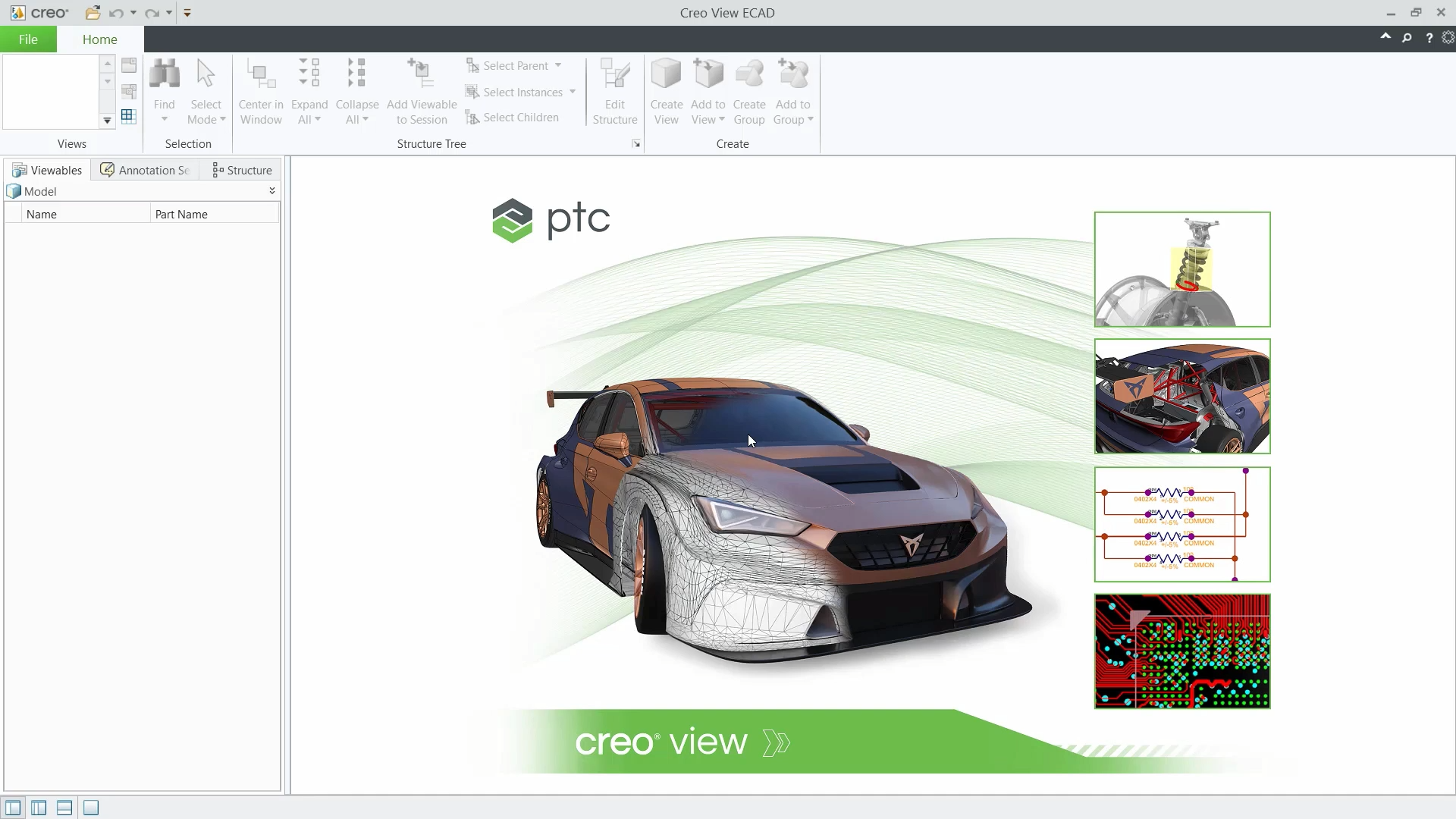Toggle bottom panel layout in status bar
The width and height of the screenshot is (1456, 819).
coord(64,808)
